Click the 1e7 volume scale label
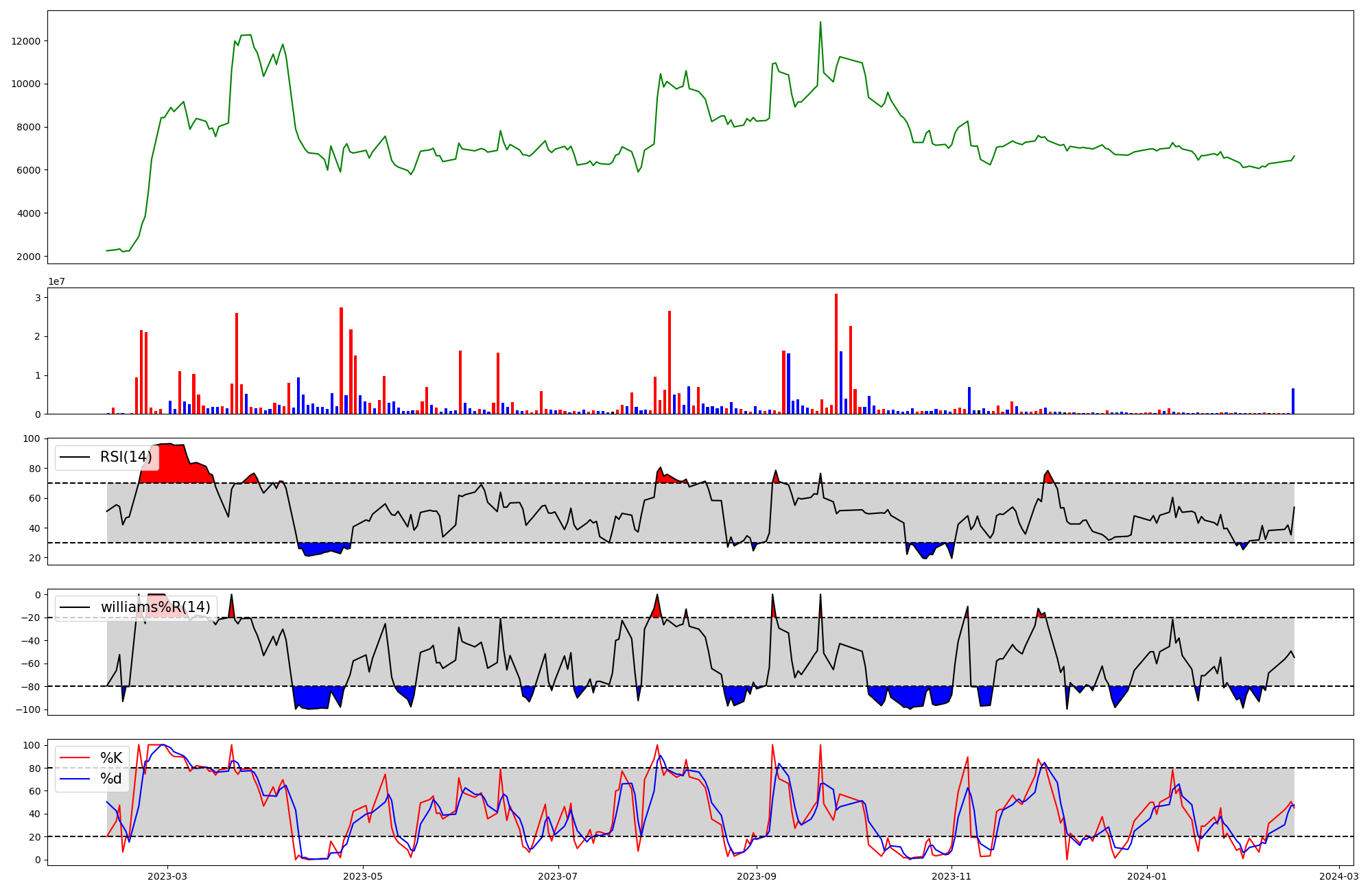1372x892 pixels. click(x=56, y=281)
